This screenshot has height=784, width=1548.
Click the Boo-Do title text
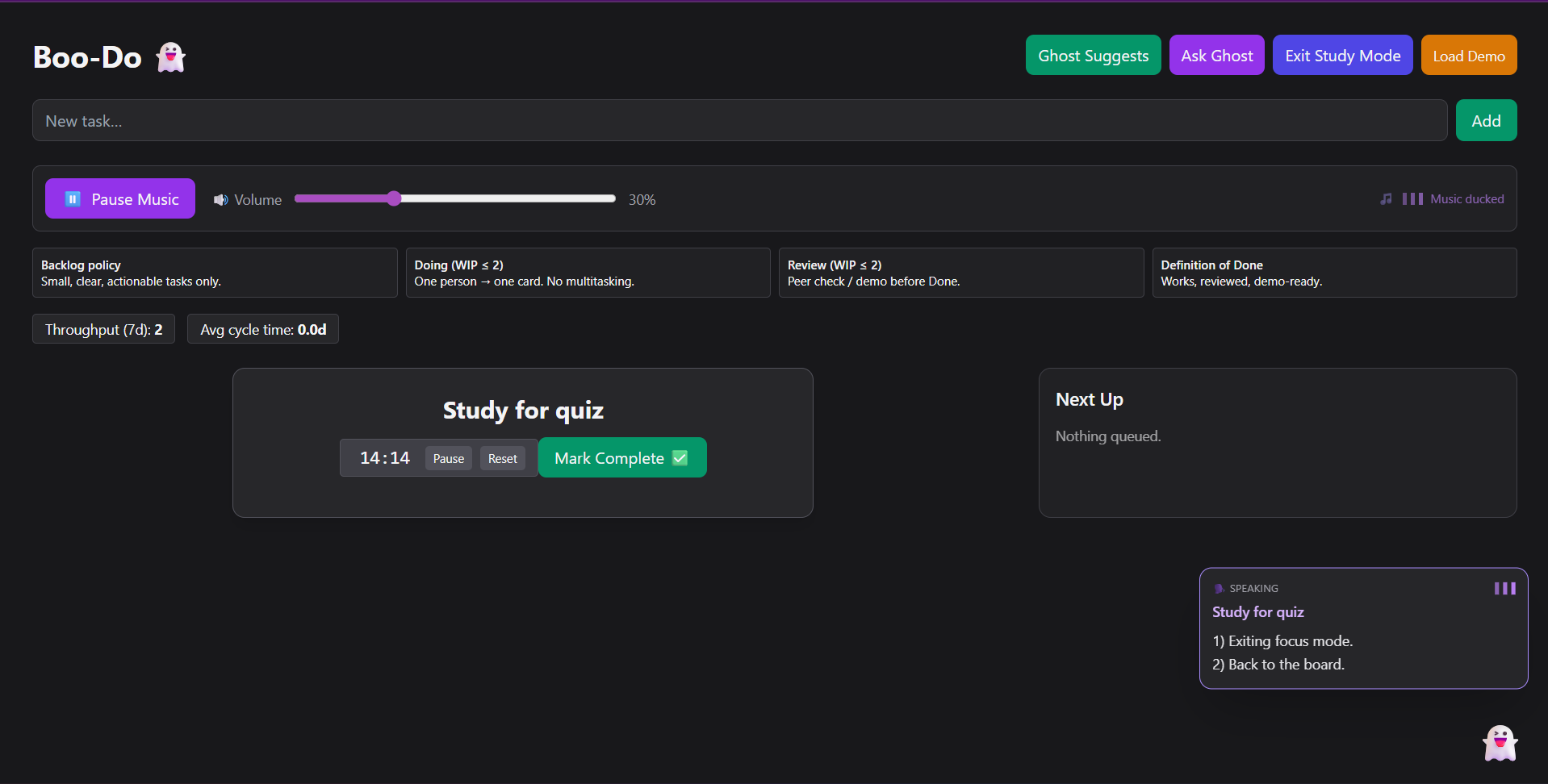click(x=87, y=57)
